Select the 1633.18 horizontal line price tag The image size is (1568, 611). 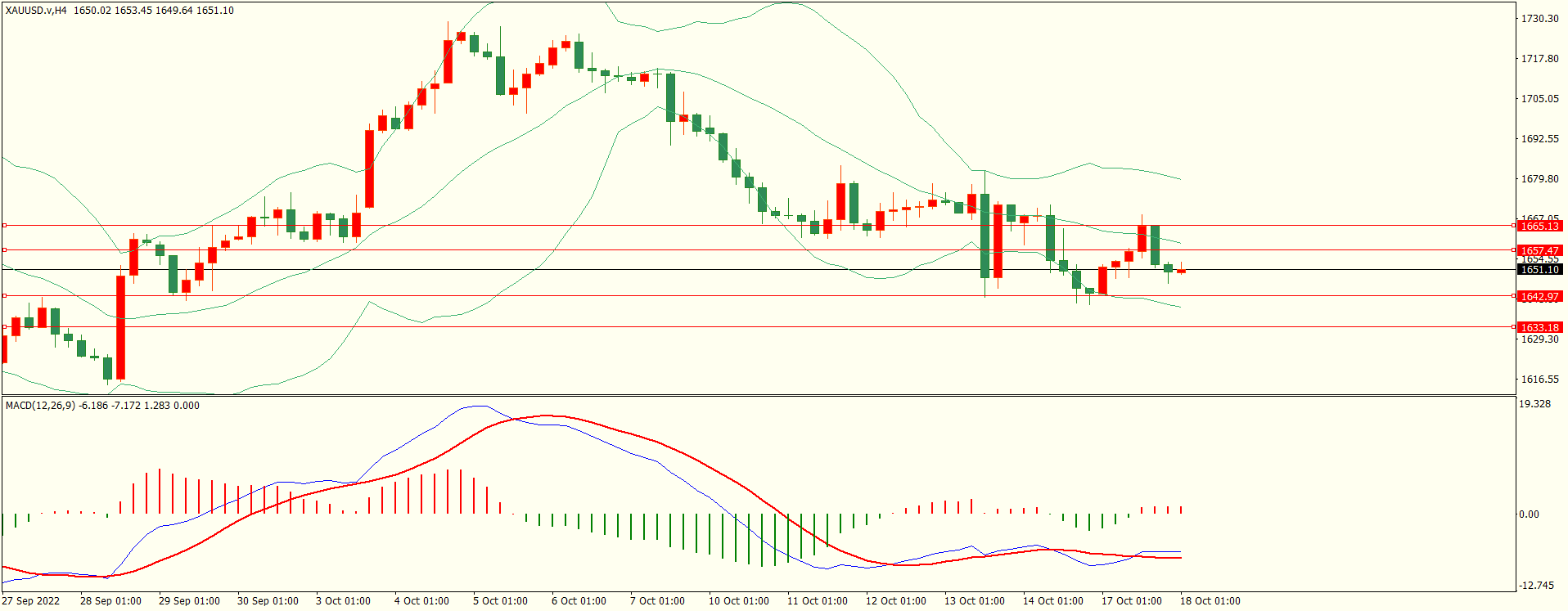point(1539,327)
